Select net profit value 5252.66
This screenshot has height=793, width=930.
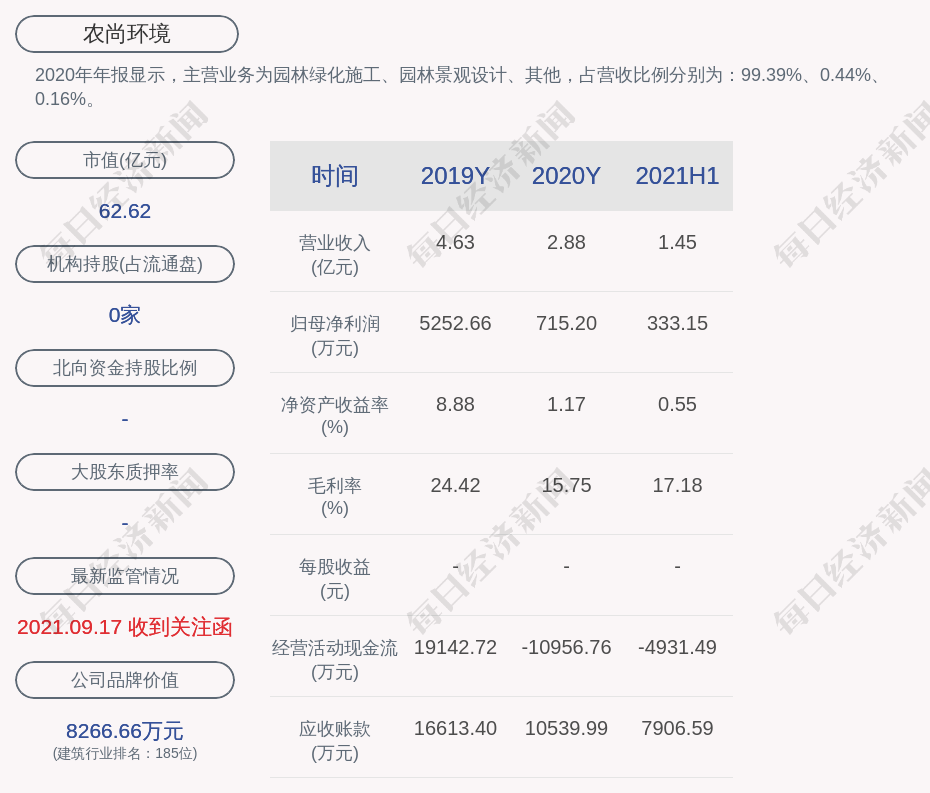tap(455, 323)
